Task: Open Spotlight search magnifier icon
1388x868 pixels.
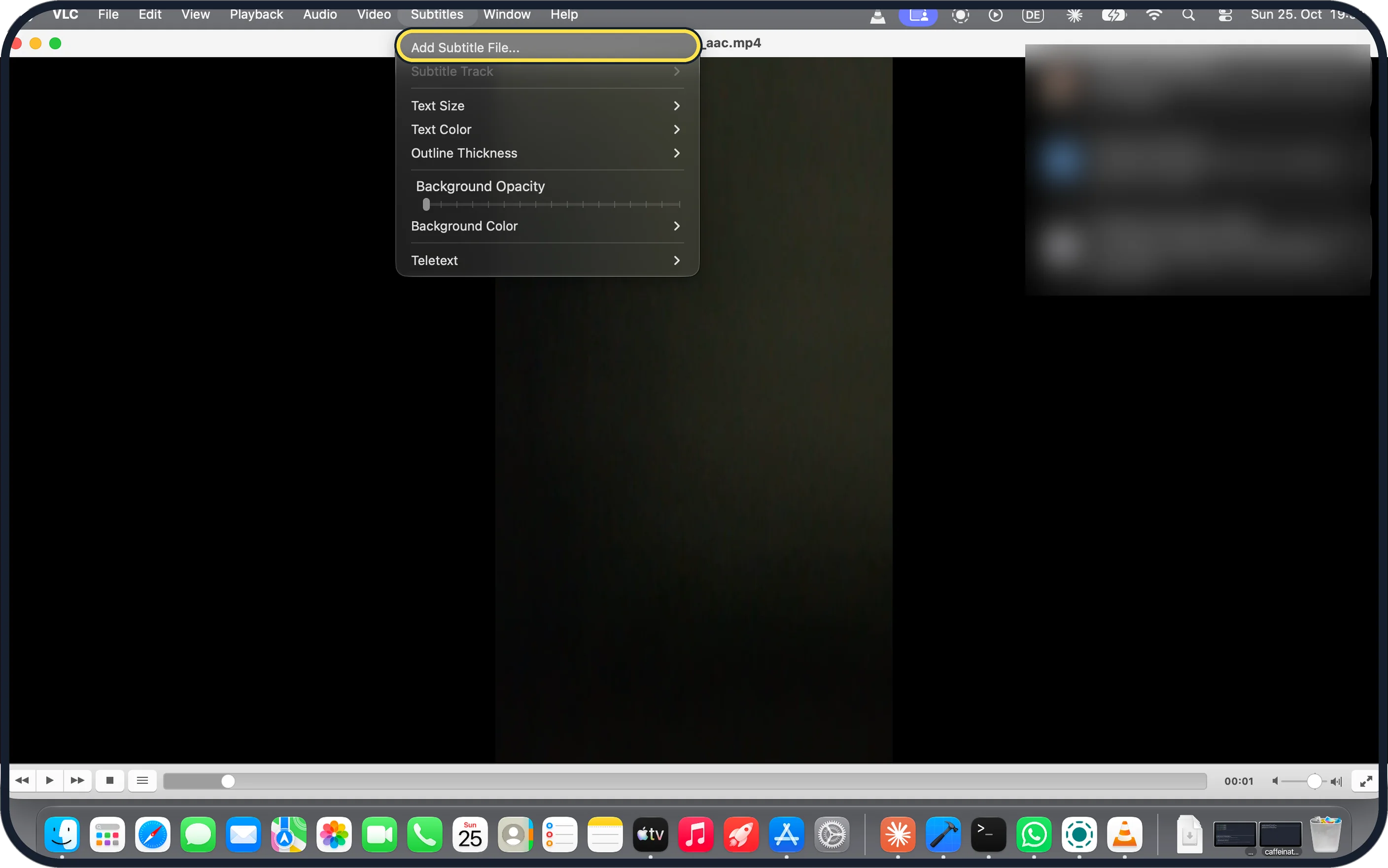Action: pos(1189,15)
